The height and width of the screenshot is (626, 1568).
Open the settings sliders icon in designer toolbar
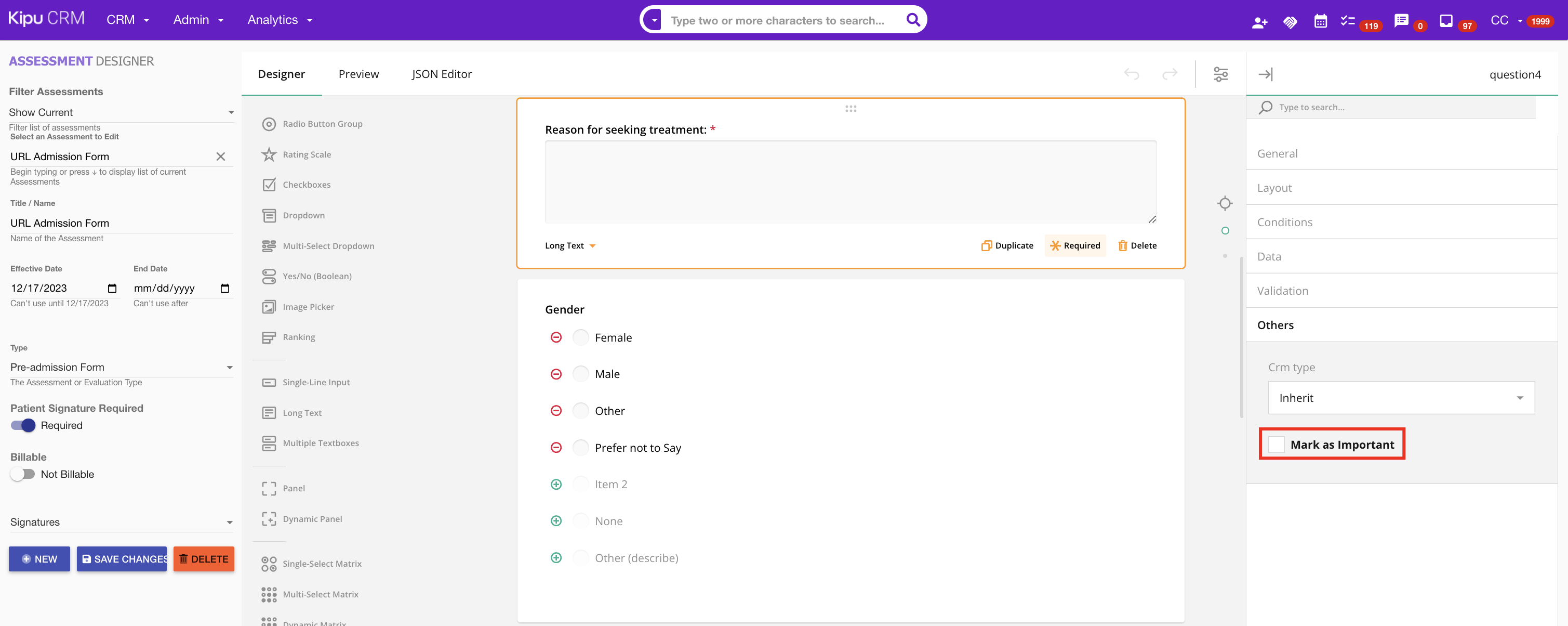point(1220,74)
